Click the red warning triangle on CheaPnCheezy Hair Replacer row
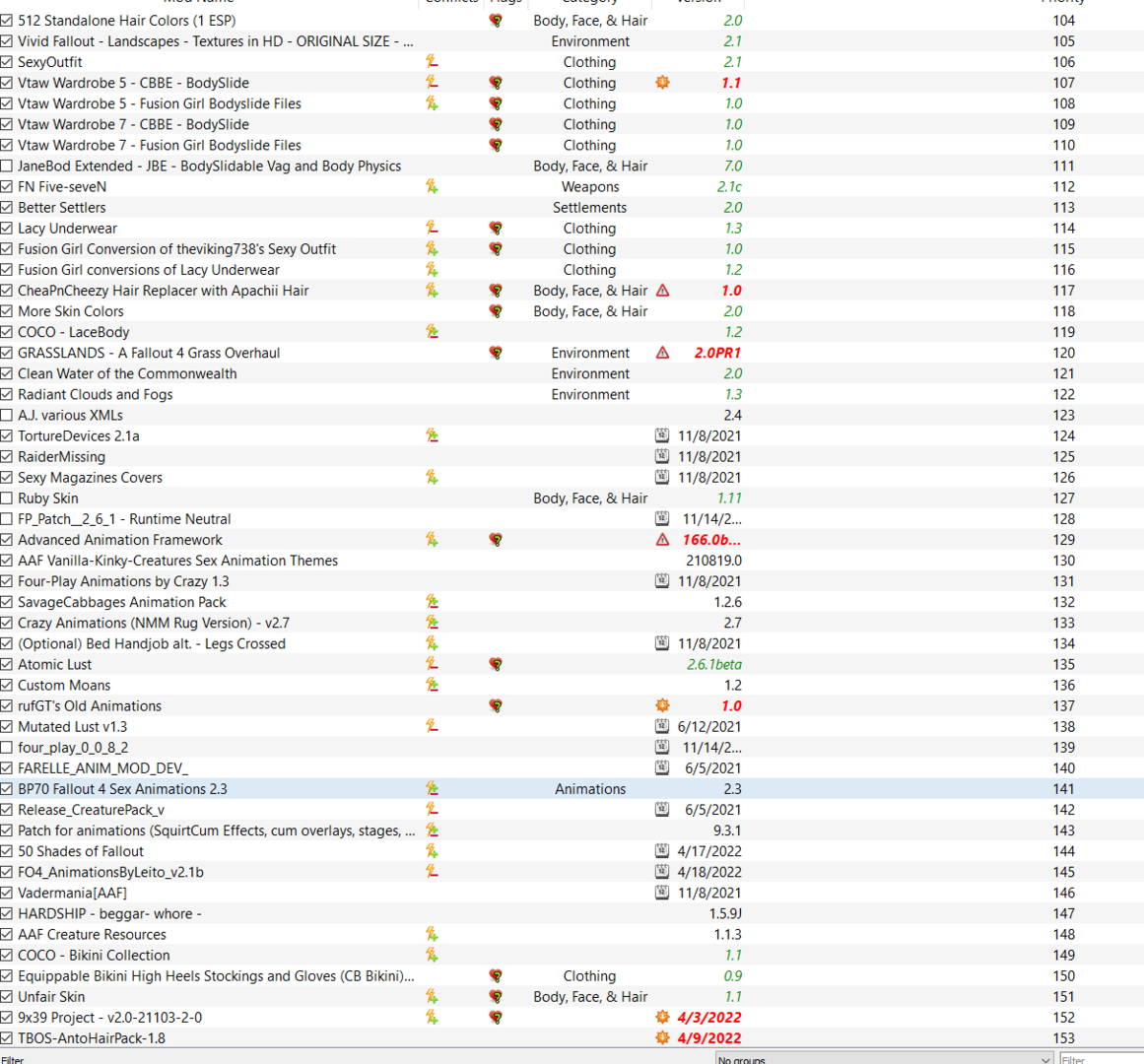This screenshot has height=1064, width=1144. tap(662, 291)
